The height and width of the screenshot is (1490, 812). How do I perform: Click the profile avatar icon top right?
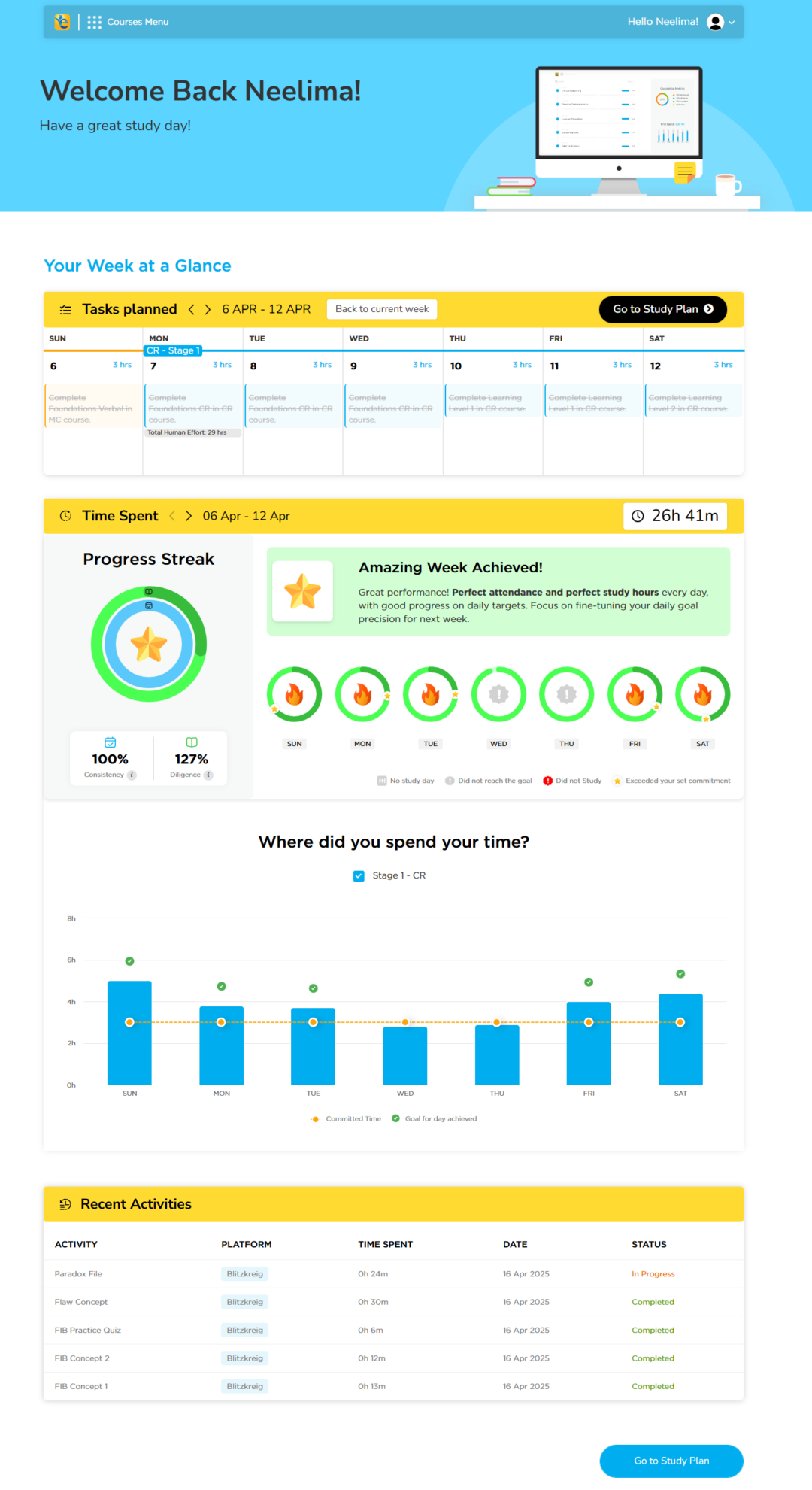(714, 21)
